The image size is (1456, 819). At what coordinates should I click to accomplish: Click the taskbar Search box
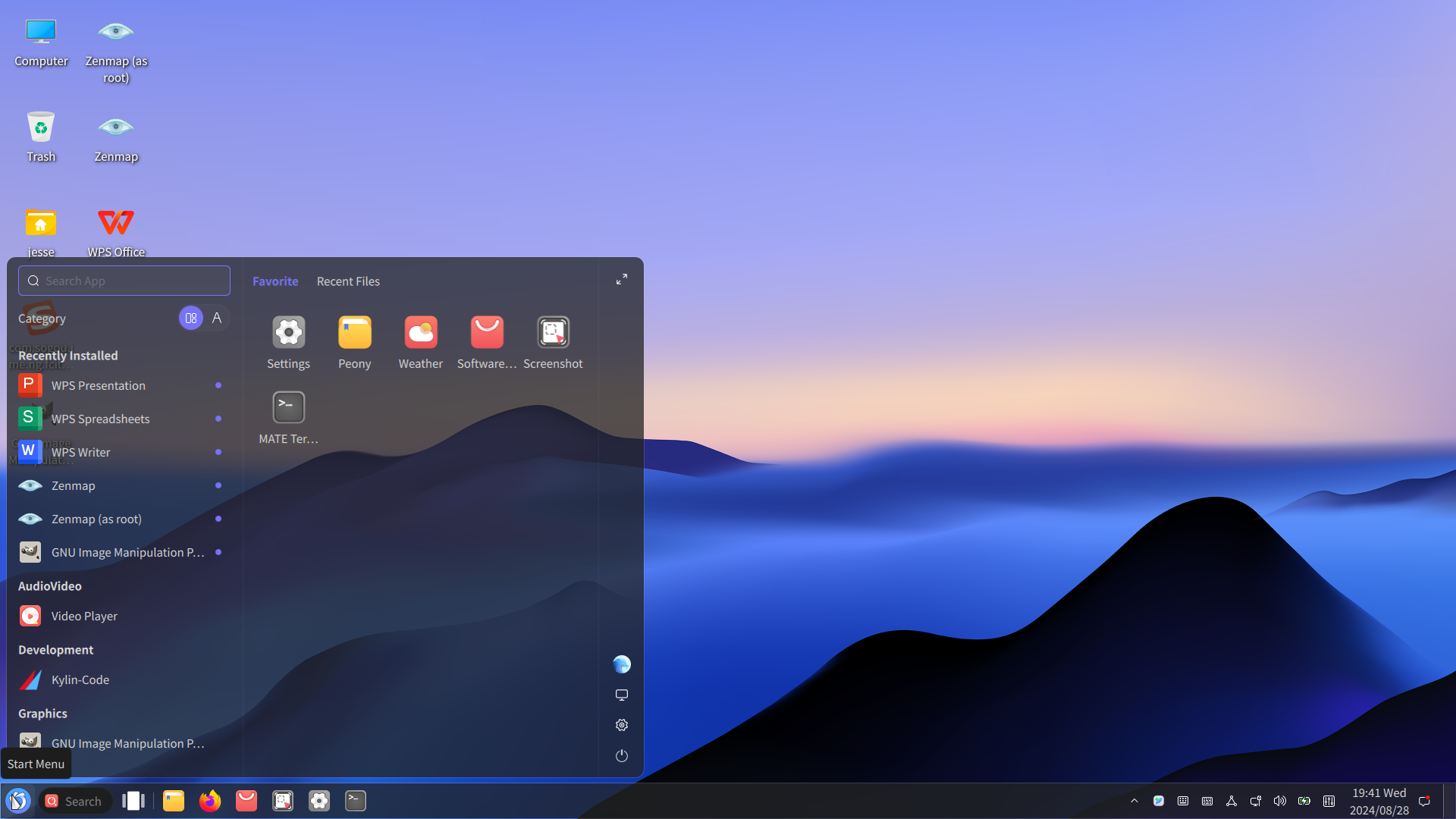pos(74,801)
